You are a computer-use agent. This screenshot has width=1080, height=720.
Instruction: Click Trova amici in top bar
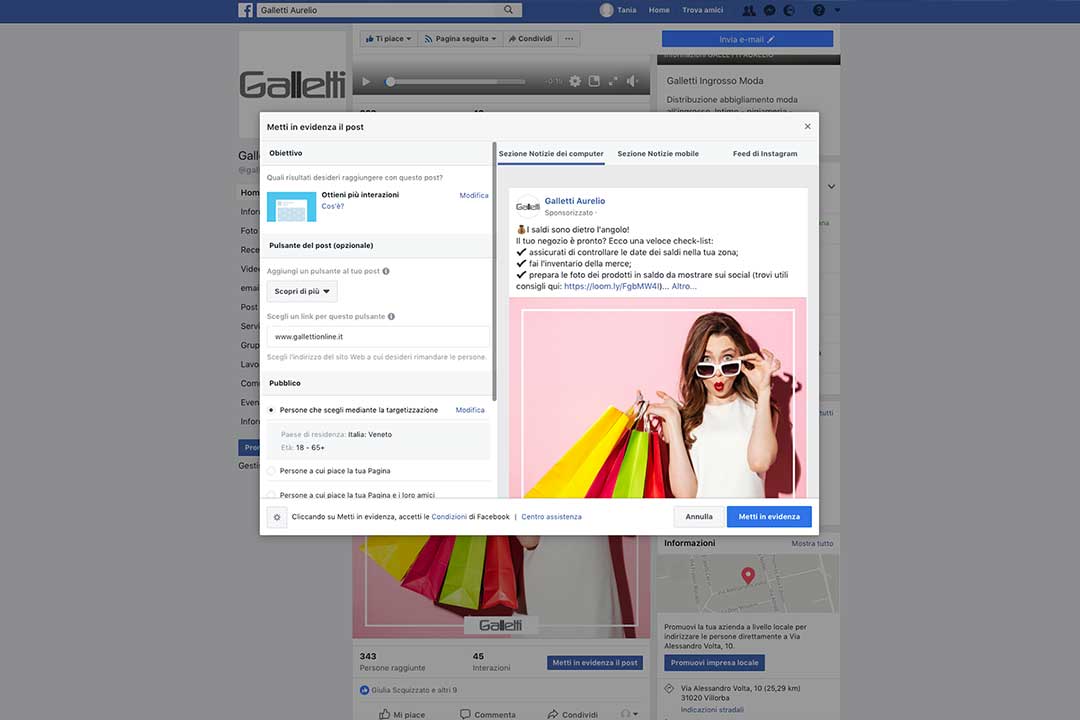pyautogui.click(x=703, y=10)
